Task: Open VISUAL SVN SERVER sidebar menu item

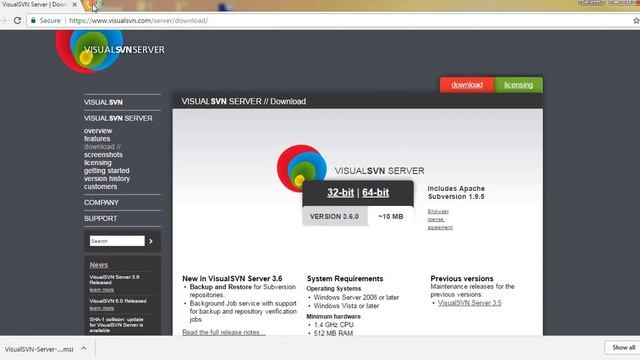Action: coord(118,118)
